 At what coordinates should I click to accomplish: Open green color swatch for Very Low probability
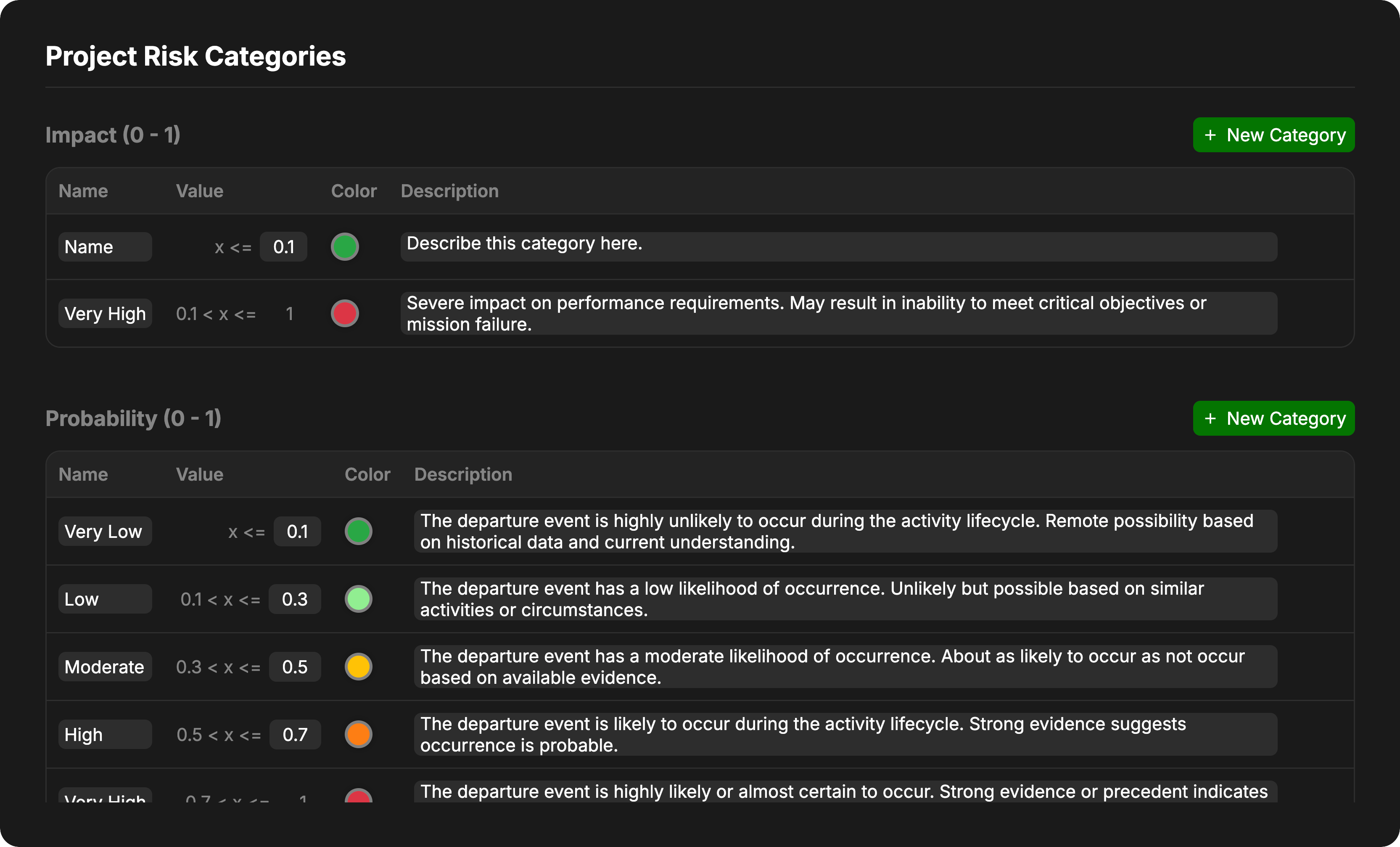point(359,532)
